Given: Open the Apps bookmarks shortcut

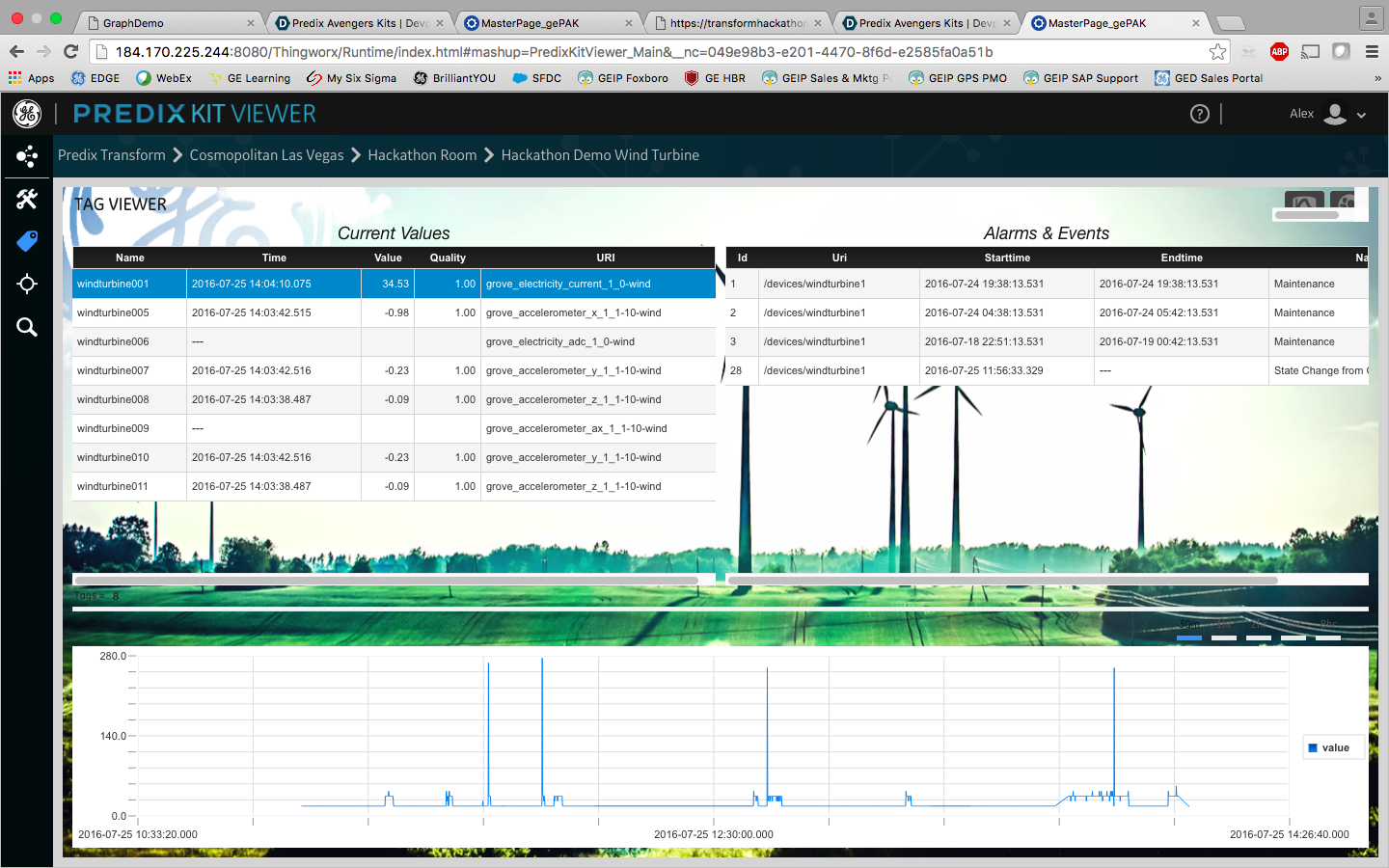Looking at the screenshot, I should (x=31, y=78).
